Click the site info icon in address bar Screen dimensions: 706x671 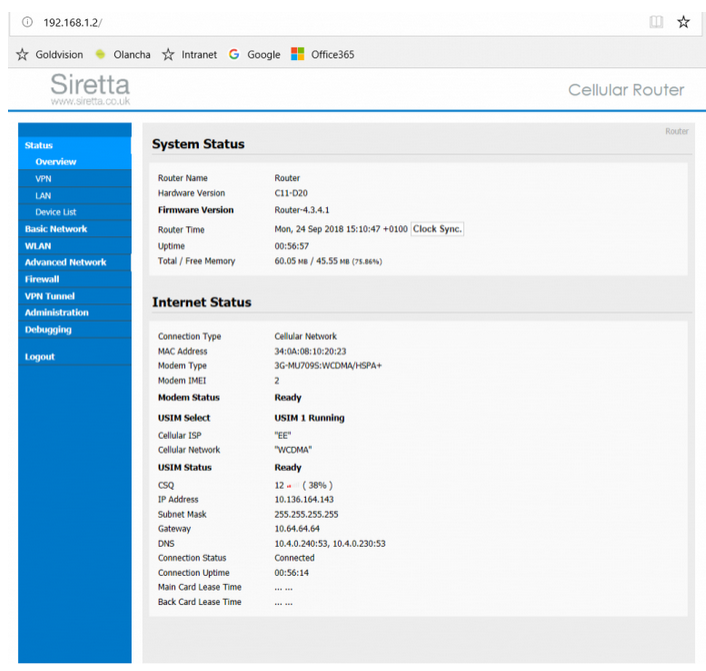(x=27, y=22)
